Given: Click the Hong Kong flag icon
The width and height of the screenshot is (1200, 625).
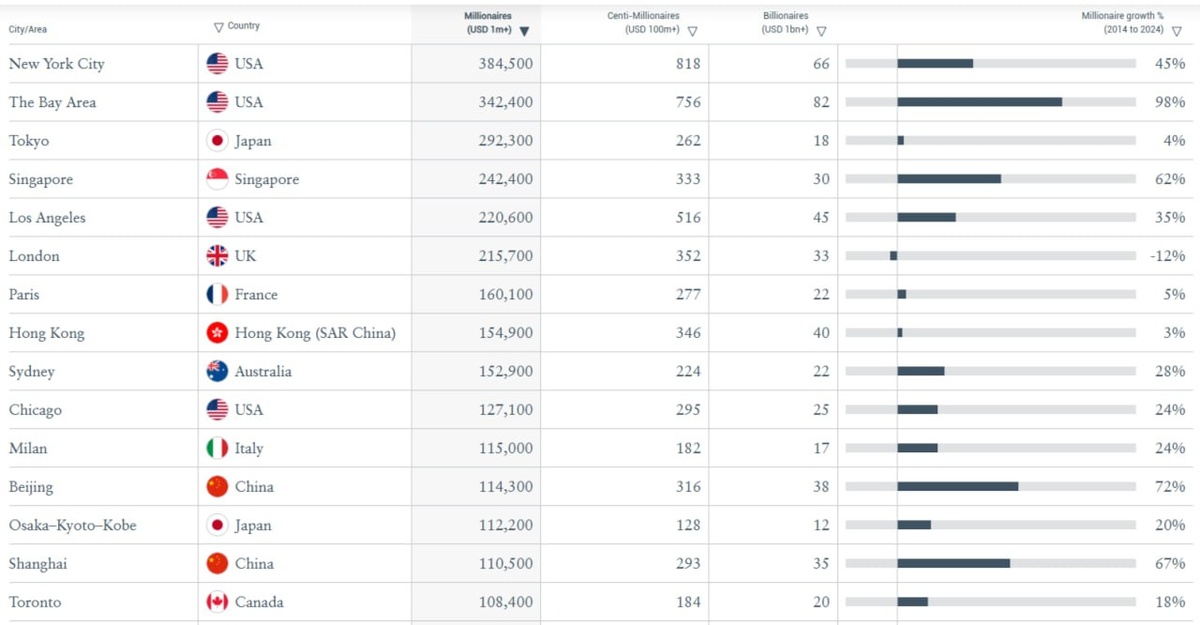Looking at the screenshot, I should 217,333.
